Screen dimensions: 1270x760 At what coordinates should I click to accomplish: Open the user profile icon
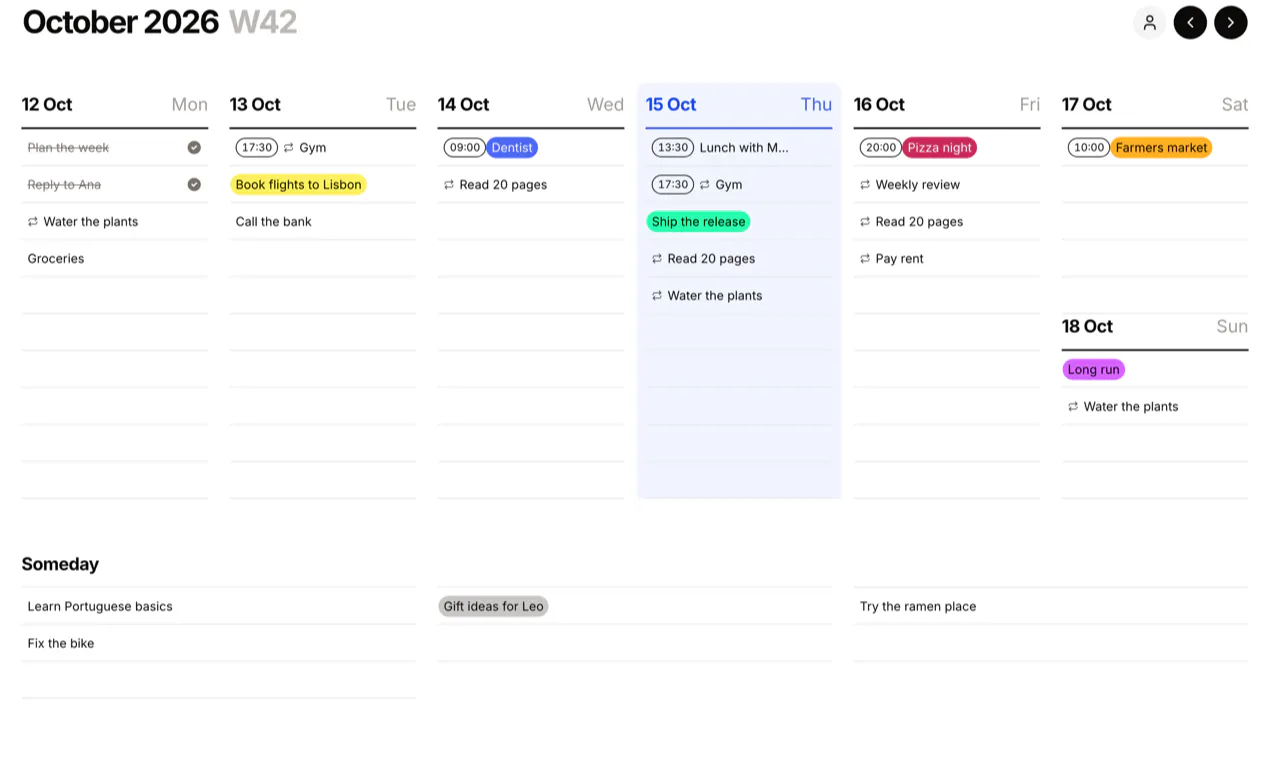(1149, 22)
